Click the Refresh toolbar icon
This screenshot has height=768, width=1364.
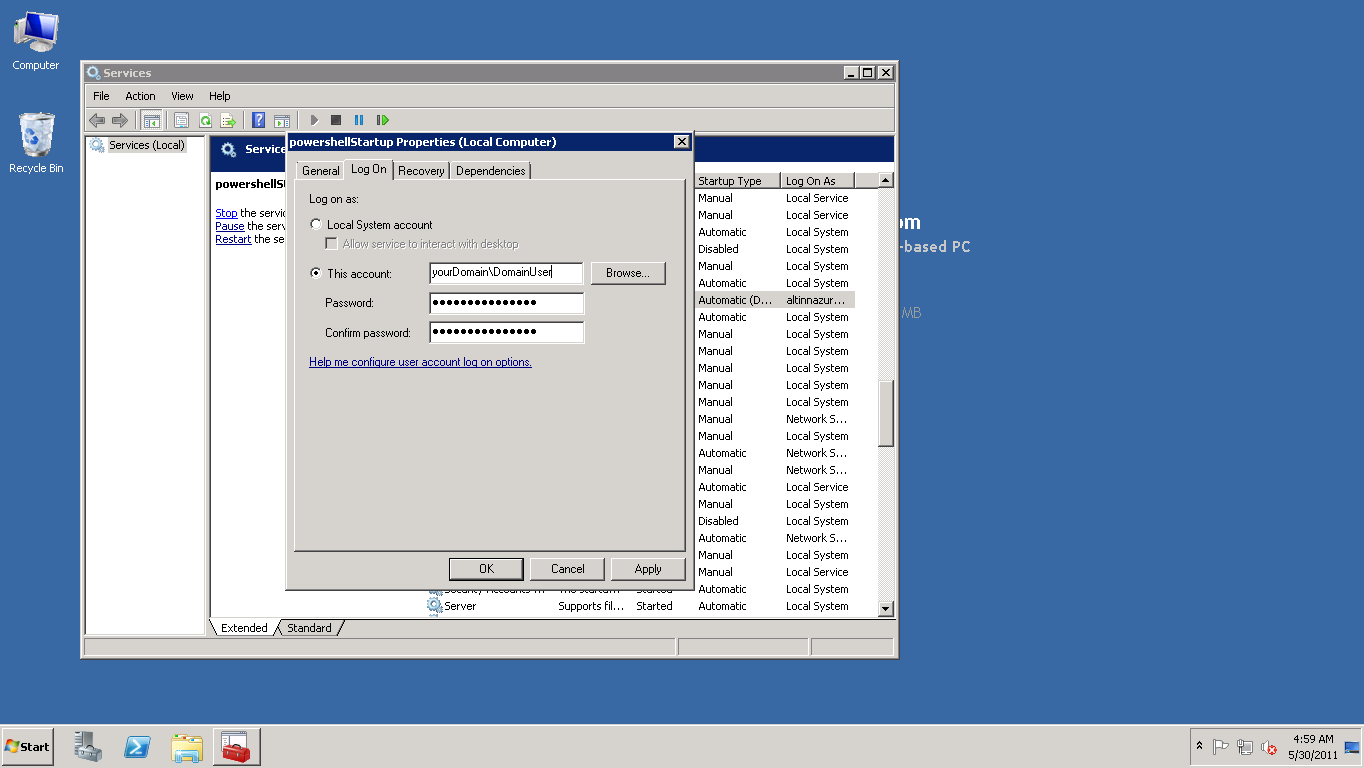tap(205, 120)
